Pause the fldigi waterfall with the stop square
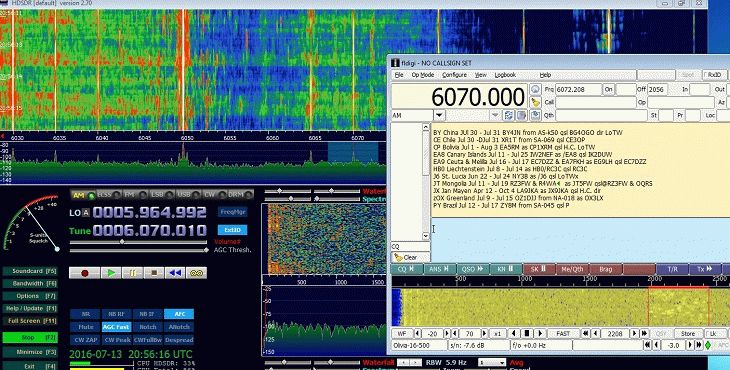 tap(527, 333)
